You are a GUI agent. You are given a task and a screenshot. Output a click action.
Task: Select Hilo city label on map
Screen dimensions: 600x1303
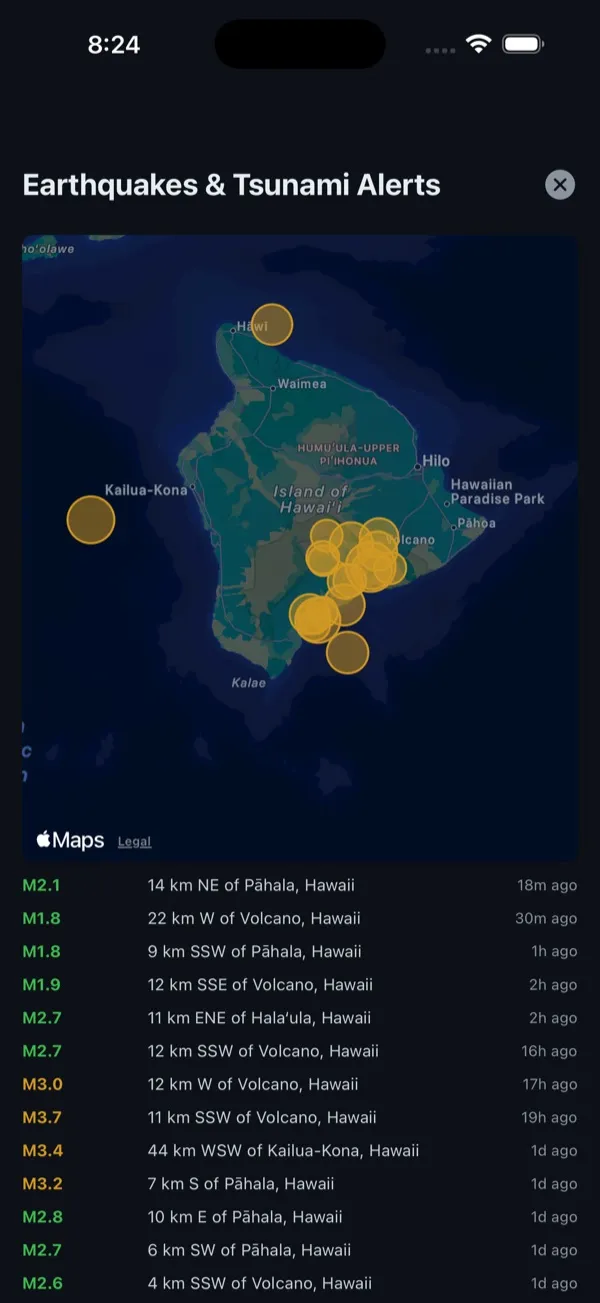click(435, 461)
